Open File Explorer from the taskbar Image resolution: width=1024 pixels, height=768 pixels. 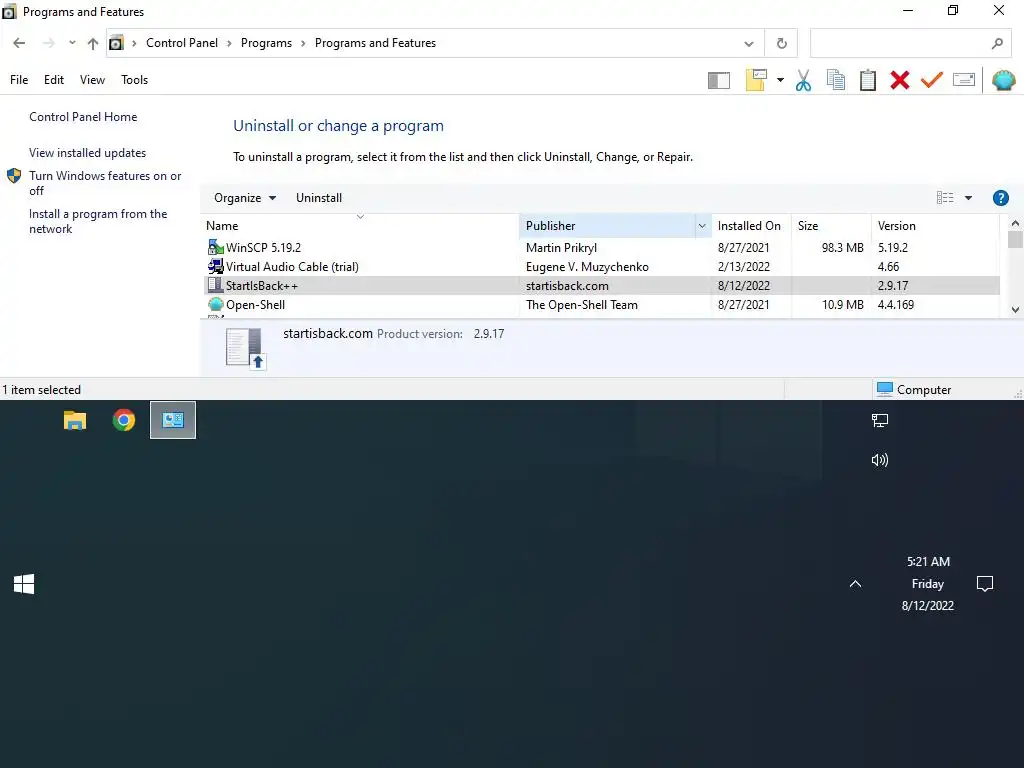coord(74,420)
